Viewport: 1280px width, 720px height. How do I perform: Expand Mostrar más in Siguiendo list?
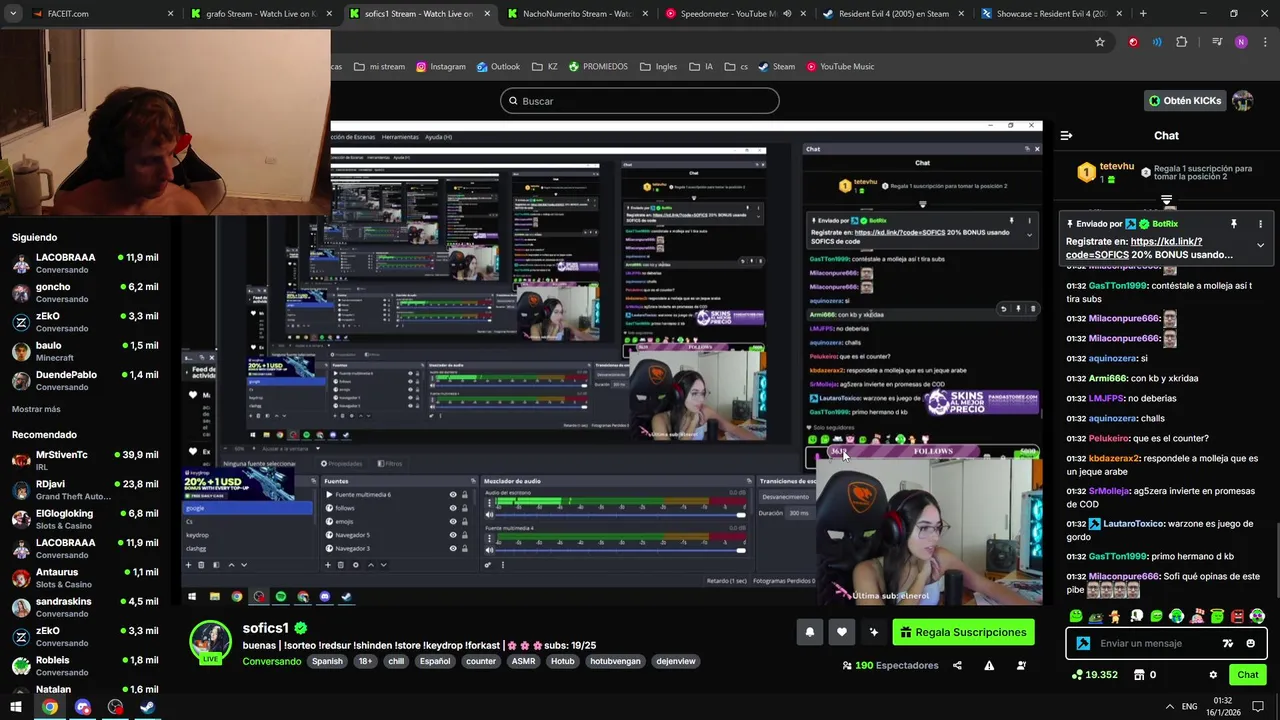pos(36,409)
